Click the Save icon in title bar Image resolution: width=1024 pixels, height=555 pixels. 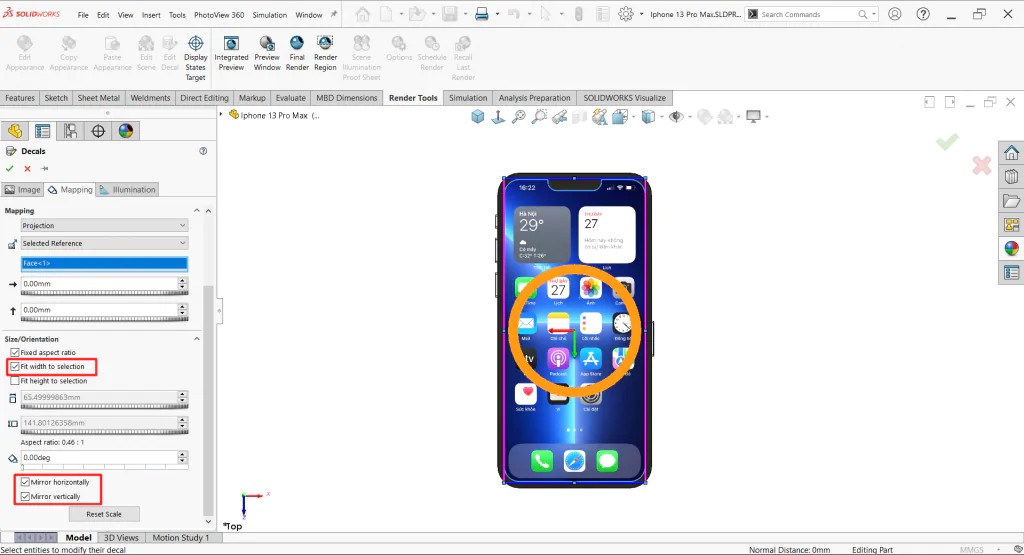[x=449, y=14]
